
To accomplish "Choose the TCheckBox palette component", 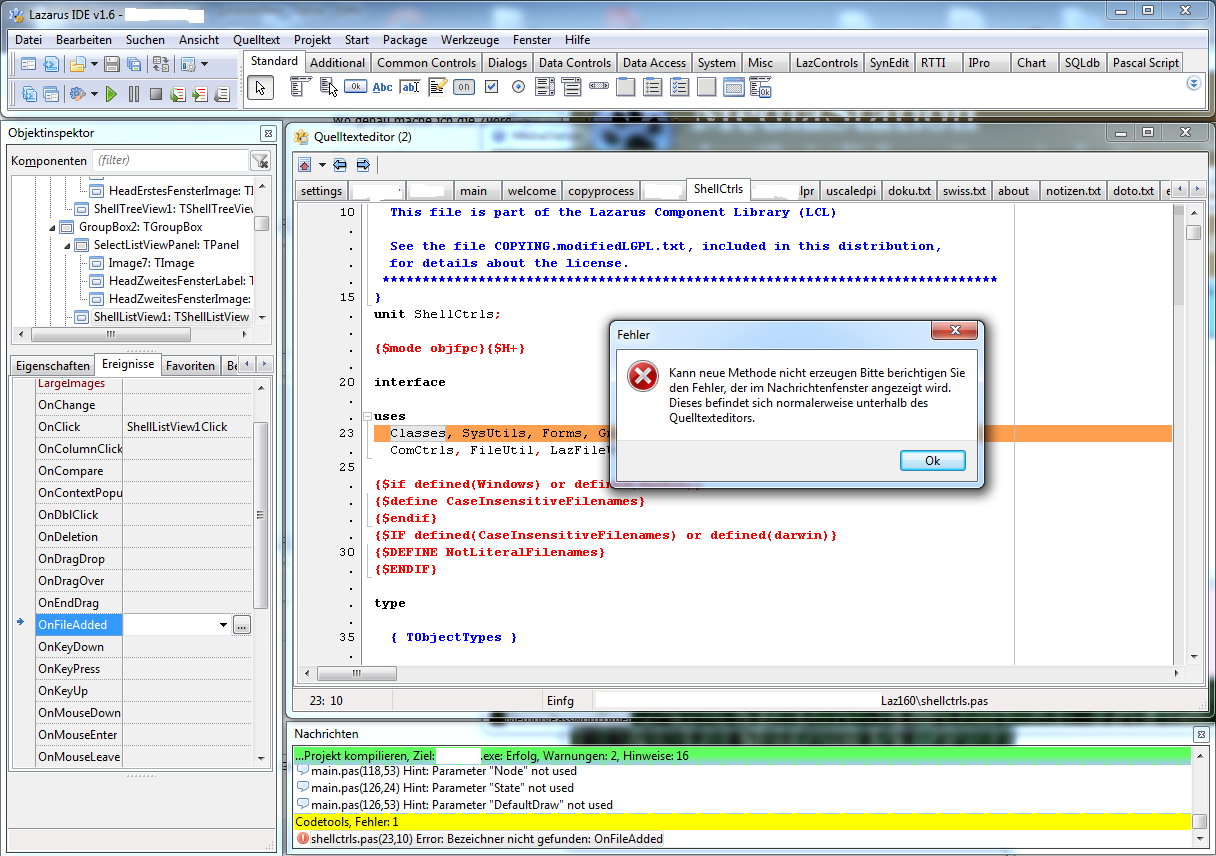I will tap(491, 87).
